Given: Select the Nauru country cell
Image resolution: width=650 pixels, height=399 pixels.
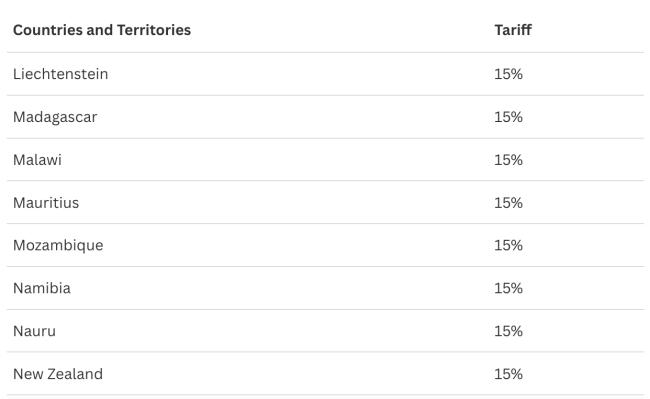Looking at the screenshot, I should tap(34, 331).
